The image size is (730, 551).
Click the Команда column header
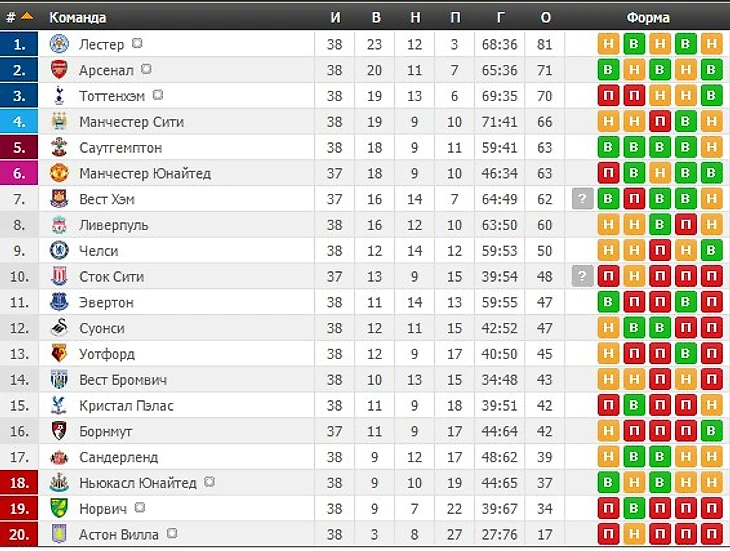click(x=78, y=18)
